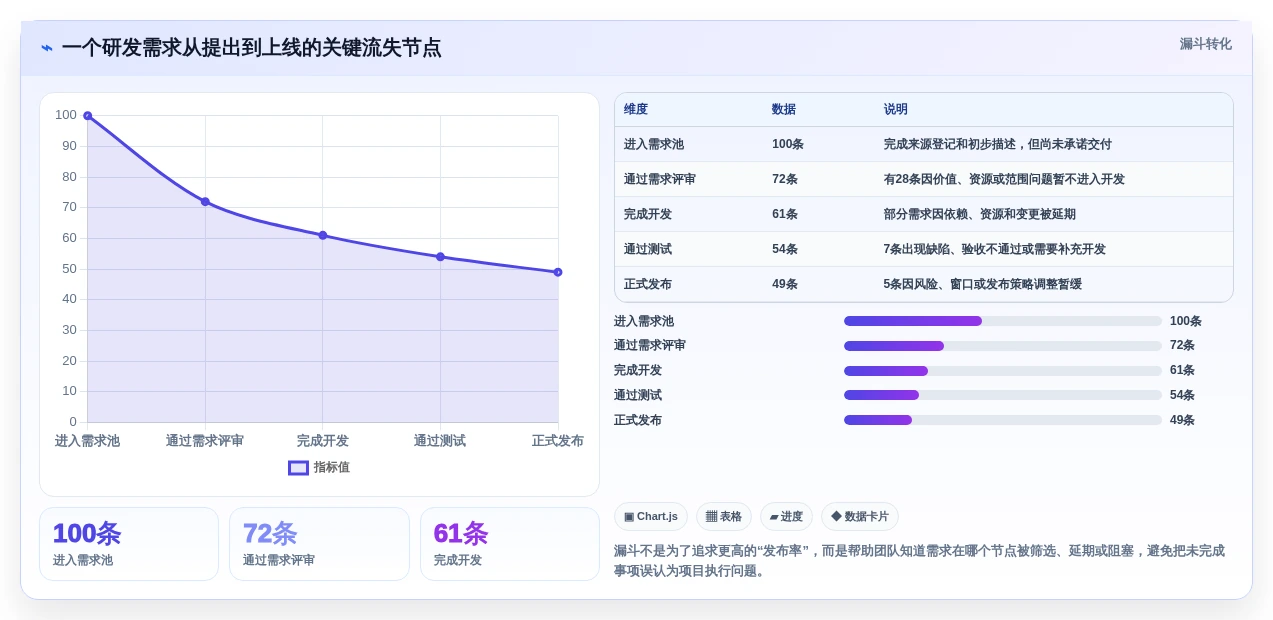The height and width of the screenshot is (620, 1273).
Task: Click the 49条 value beside progress bar
Action: (1183, 420)
